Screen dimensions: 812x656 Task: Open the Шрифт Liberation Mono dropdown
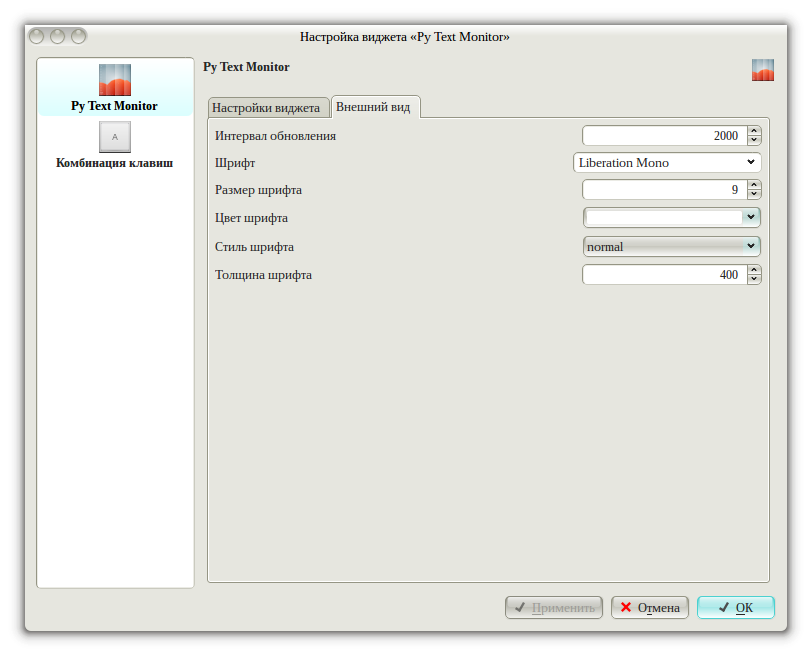click(667, 162)
